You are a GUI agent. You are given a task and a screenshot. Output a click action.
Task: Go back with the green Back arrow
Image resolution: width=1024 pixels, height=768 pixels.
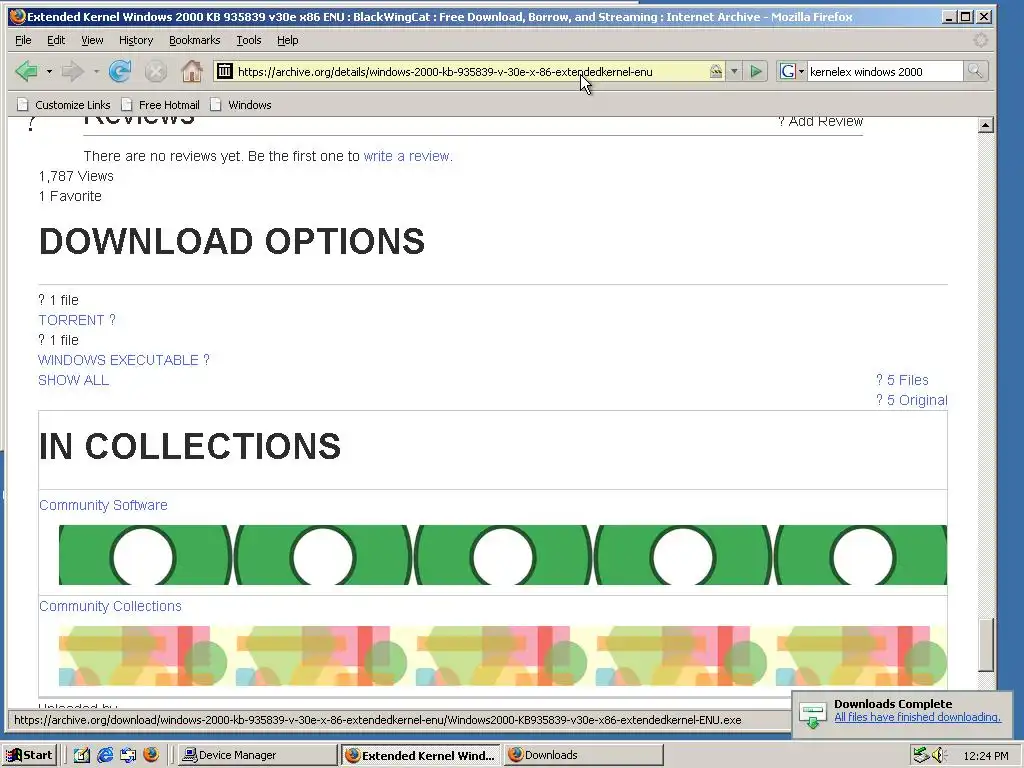[x=27, y=71]
